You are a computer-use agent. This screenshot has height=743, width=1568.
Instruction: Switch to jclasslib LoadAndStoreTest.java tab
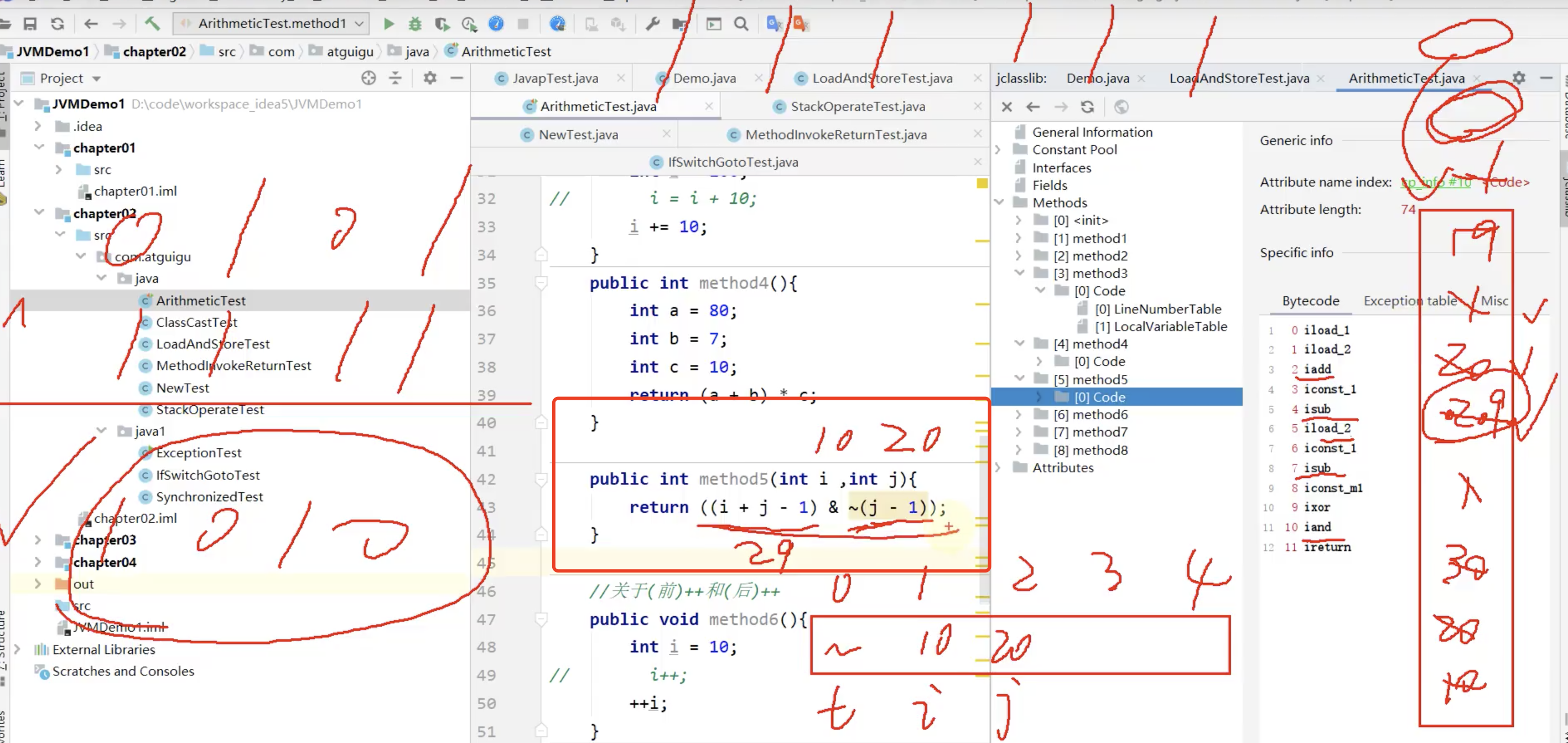click(1239, 78)
